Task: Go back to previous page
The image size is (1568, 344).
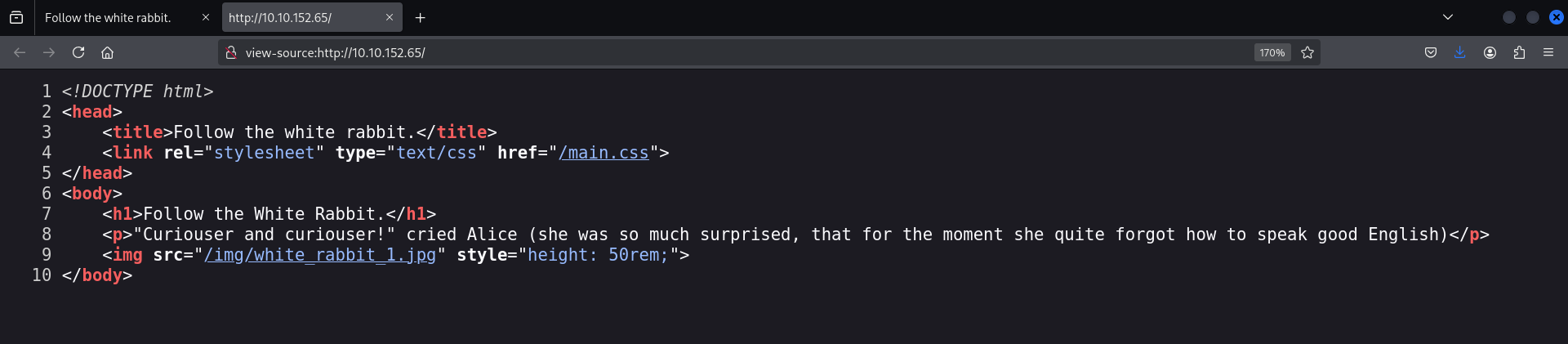Action: point(20,52)
